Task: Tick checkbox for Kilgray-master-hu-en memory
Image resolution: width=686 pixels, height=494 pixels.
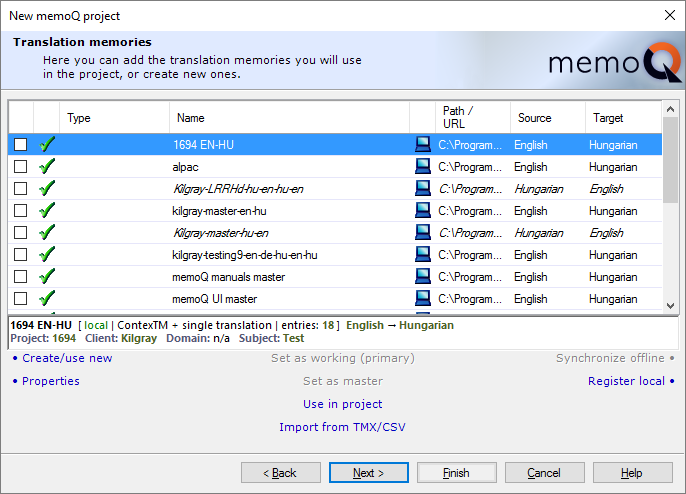Action: [x=21, y=232]
